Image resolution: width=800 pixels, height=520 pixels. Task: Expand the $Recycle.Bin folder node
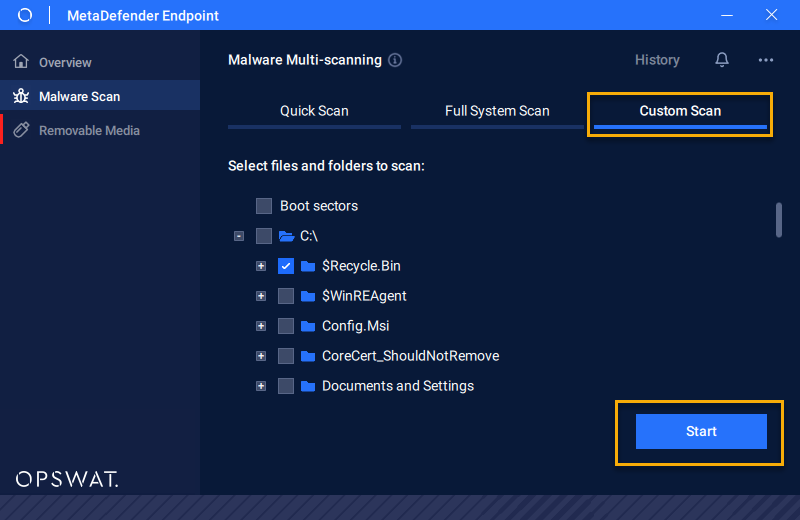261,266
